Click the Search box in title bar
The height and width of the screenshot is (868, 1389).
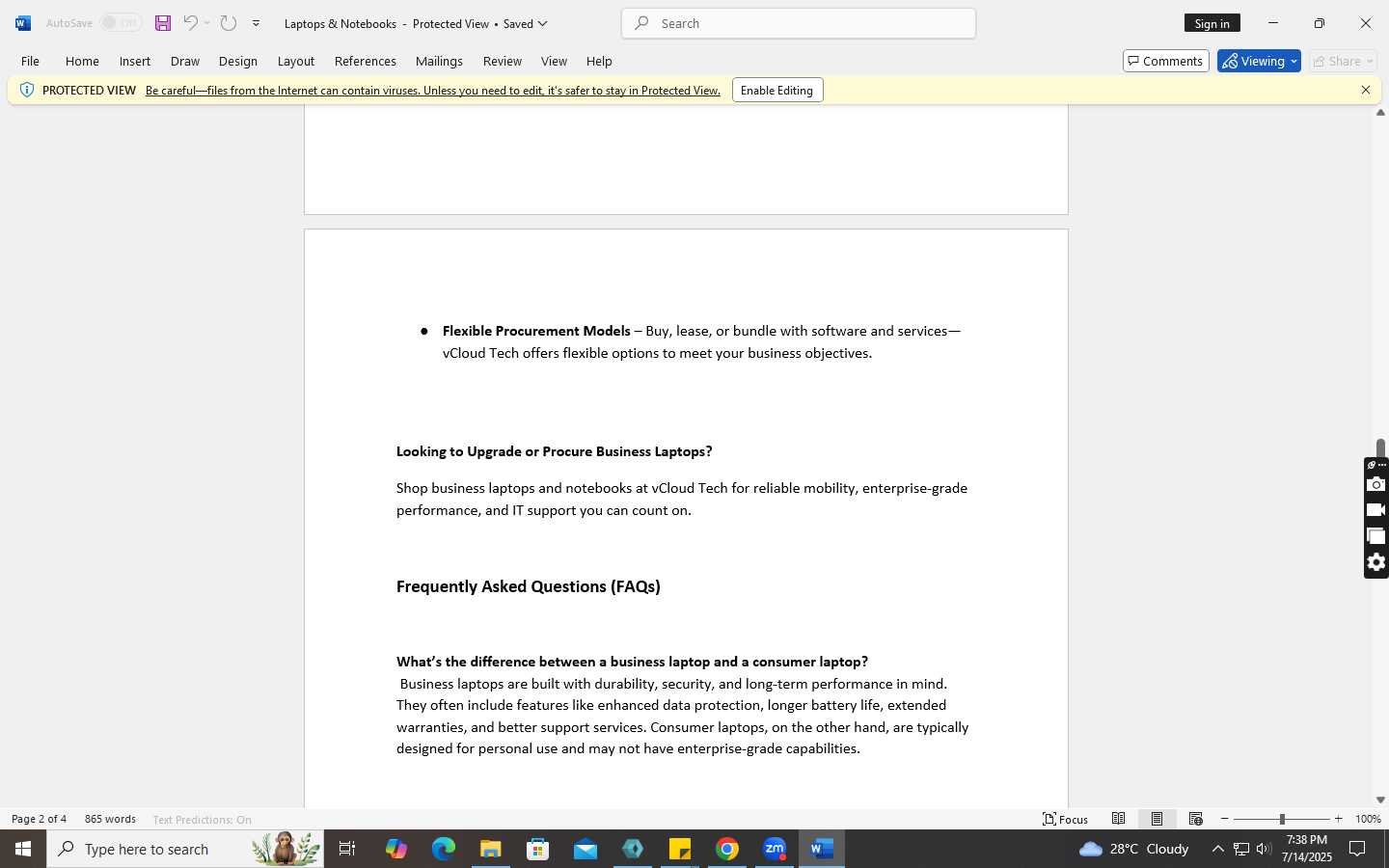(x=799, y=23)
